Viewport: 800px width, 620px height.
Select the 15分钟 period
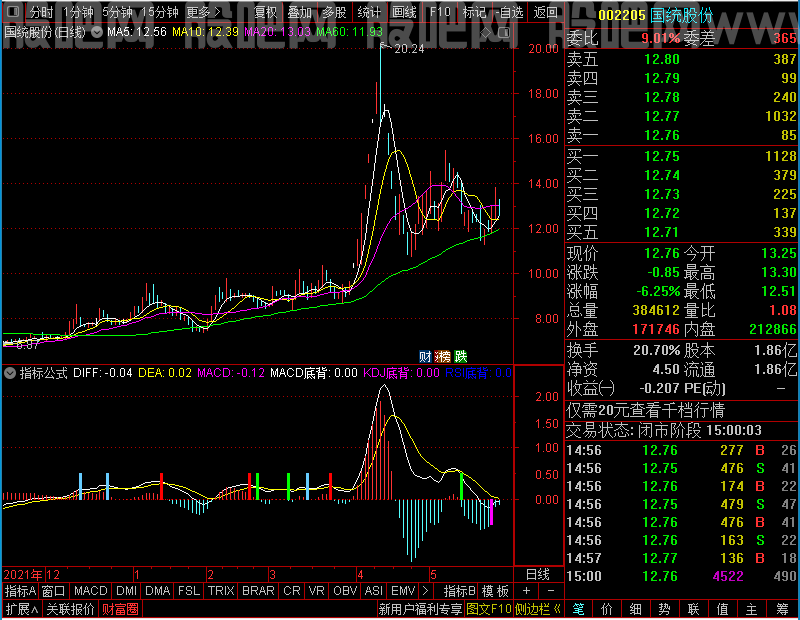[x=160, y=12]
